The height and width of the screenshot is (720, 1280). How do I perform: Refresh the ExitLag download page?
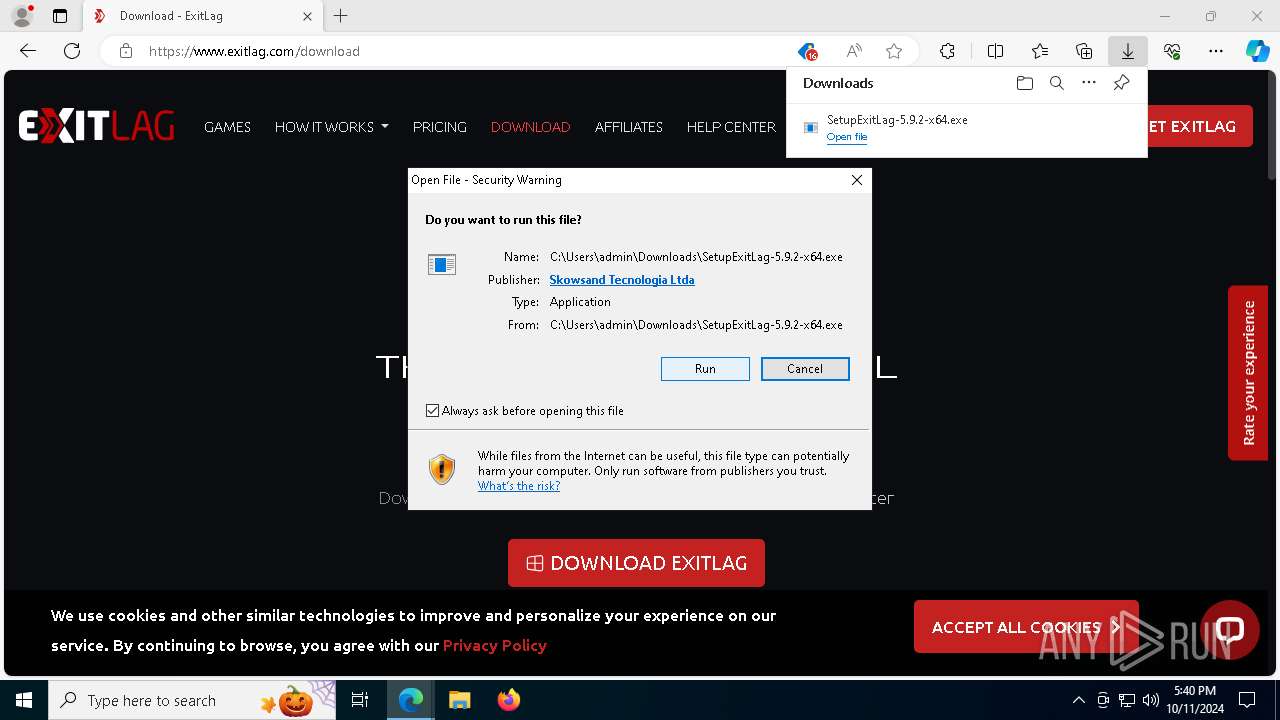pos(72,51)
